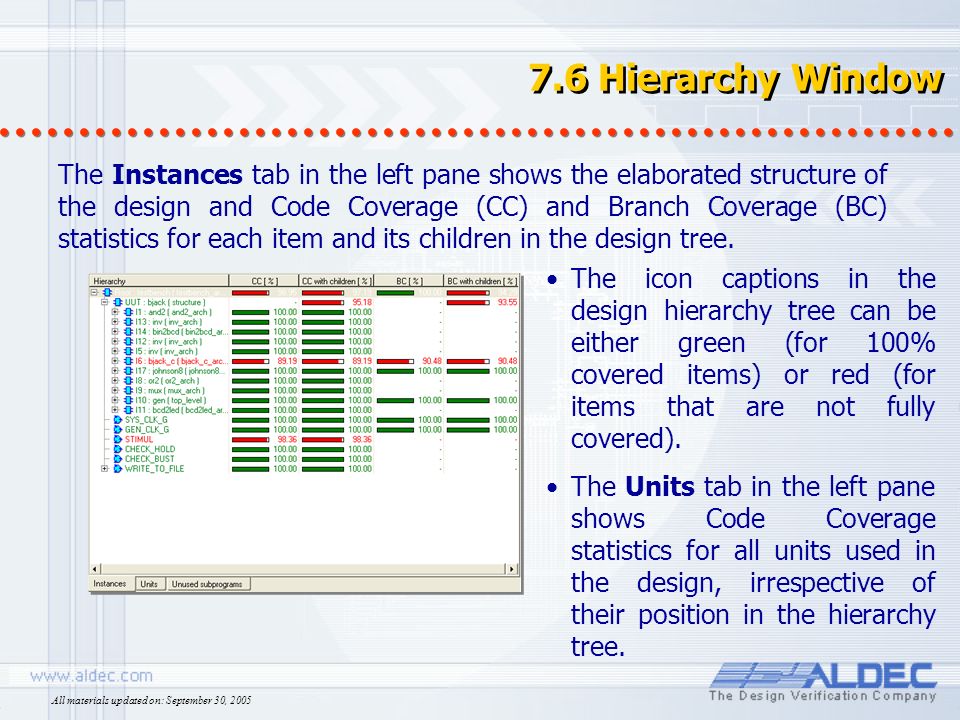Select the 'GEN_CLK_G' process label
The width and height of the screenshot is (960, 720).
coord(147,430)
